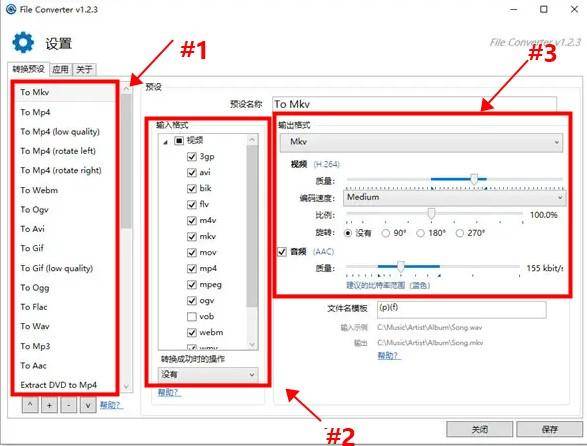The height and width of the screenshot is (446, 587).
Task: Switch to the 应用 tab
Action: (x=61, y=69)
